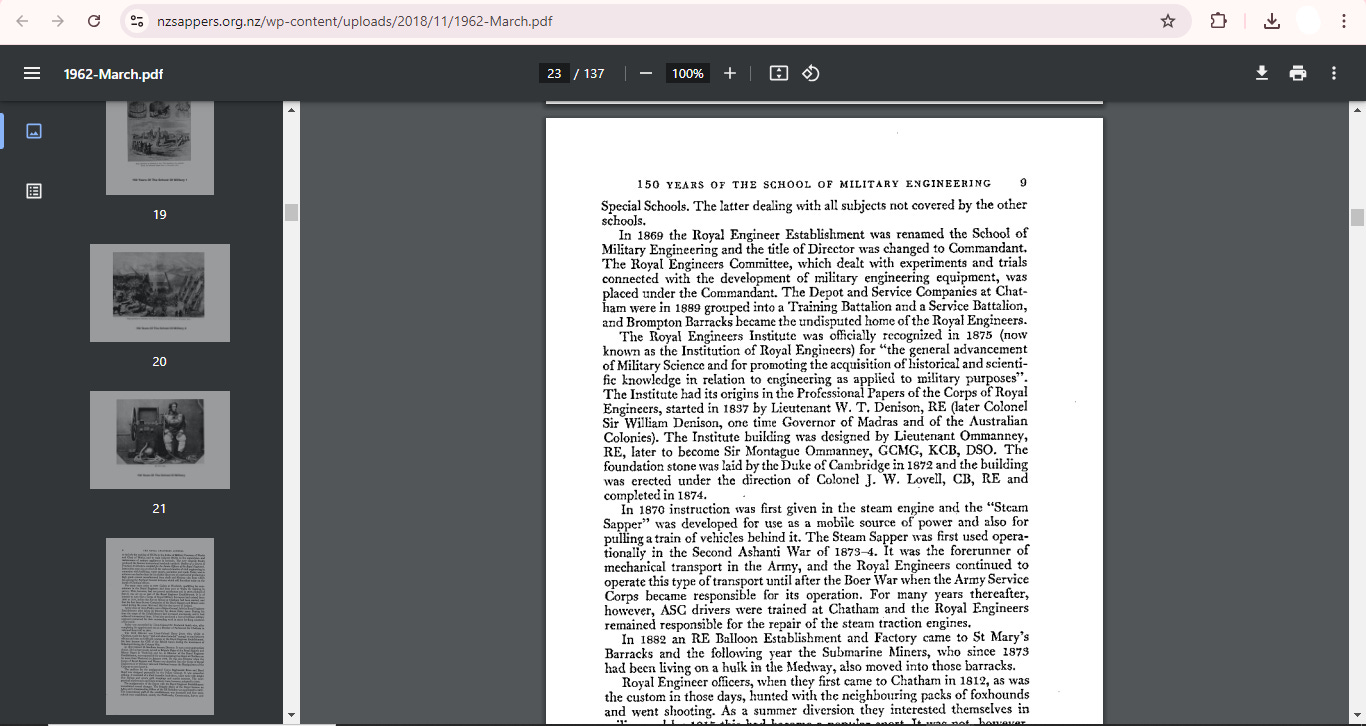Viewport: 1366px width, 726px height.
Task: Click the total pages text '137'
Action: 594,73
